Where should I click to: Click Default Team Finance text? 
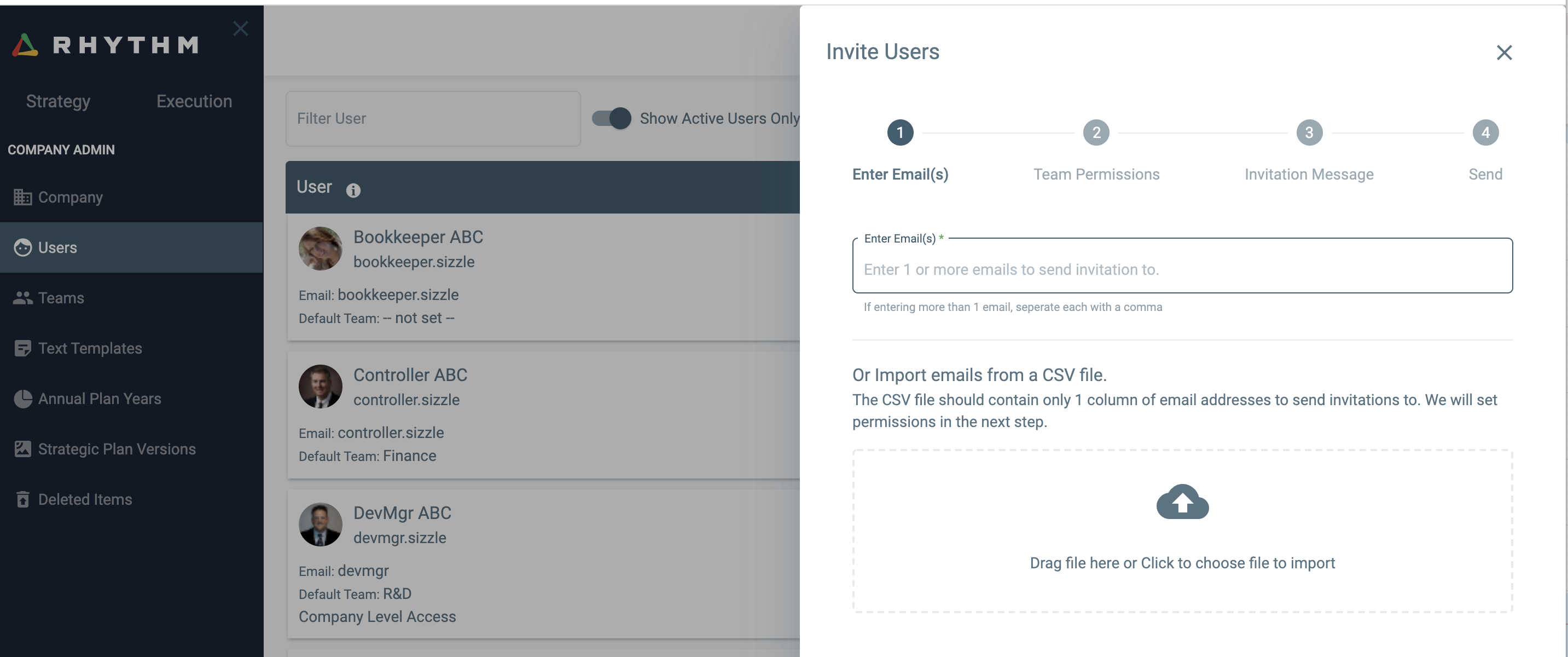click(x=367, y=456)
